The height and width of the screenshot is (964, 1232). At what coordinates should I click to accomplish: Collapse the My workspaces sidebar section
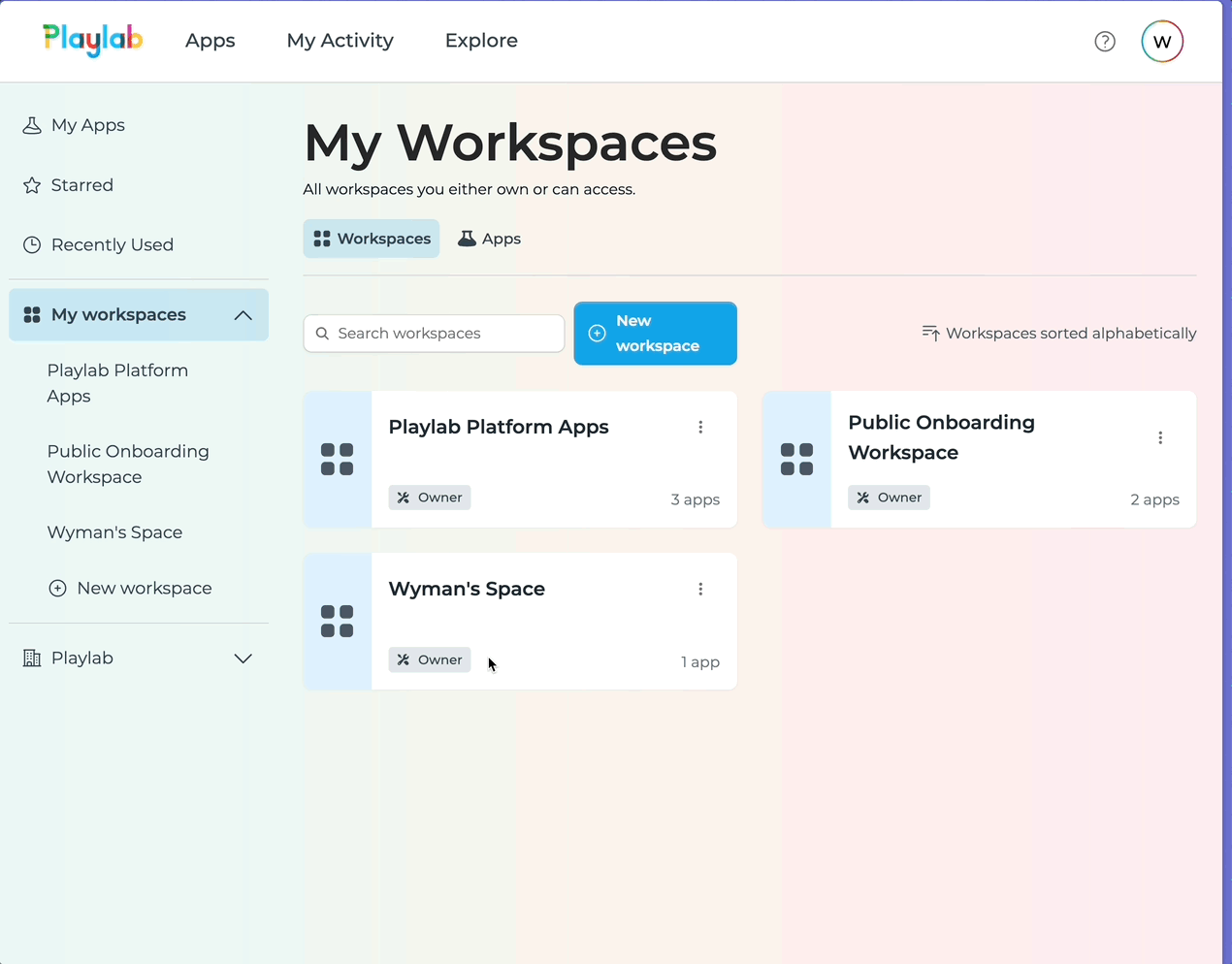pyautogui.click(x=243, y=314)
